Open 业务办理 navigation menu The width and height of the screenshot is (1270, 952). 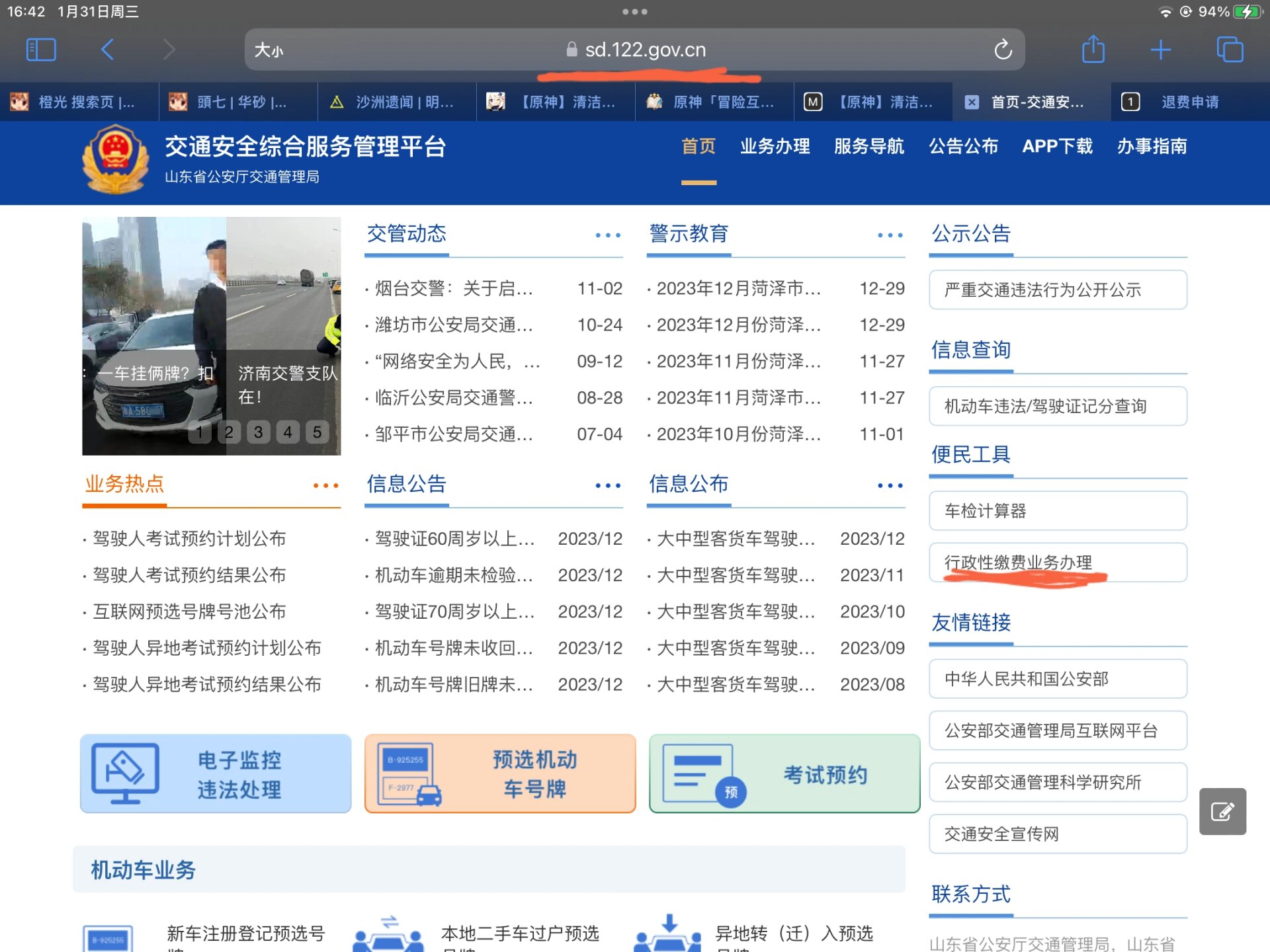coord(775,146)
